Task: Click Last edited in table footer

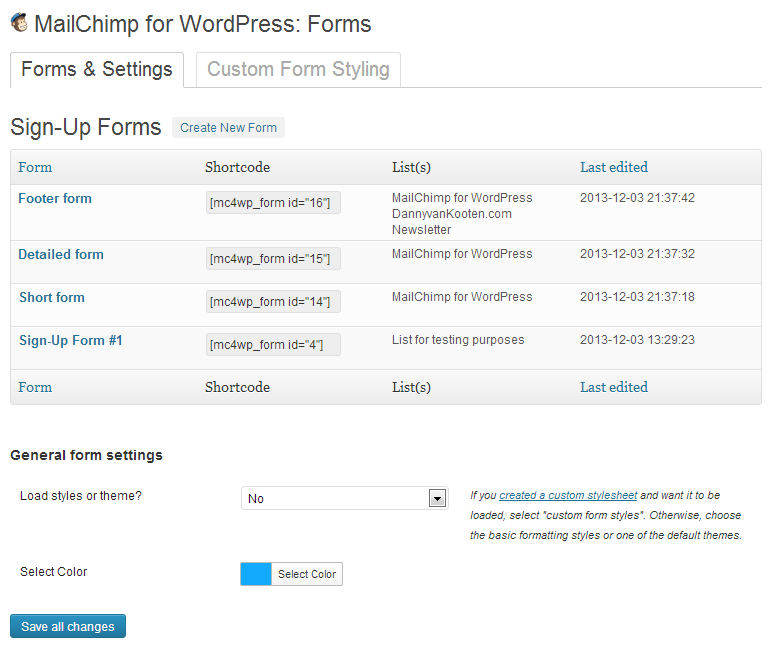Action: click(613, 387)
